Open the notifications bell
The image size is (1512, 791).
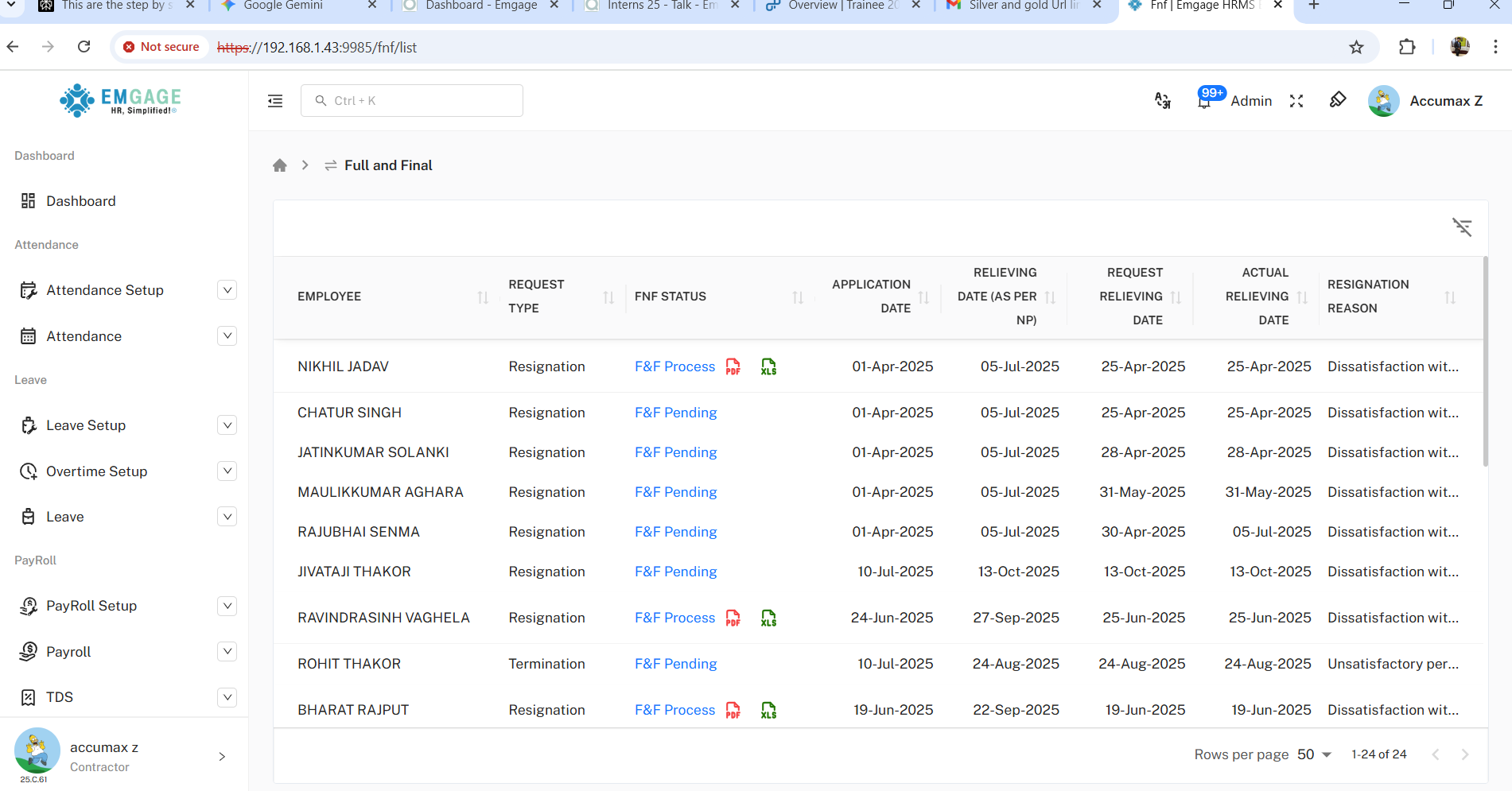click(x=1204, y=102)
